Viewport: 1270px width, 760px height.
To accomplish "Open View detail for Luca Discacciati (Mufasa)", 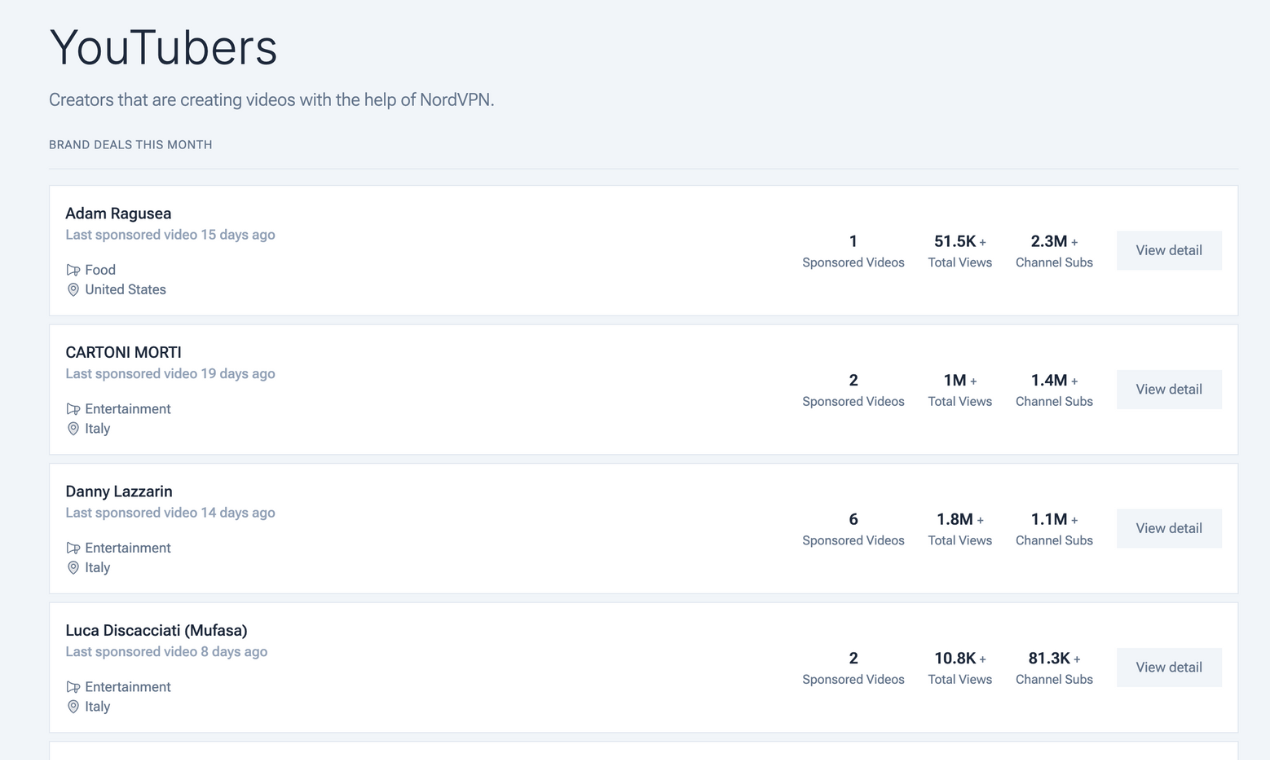I will pyautogui.click(x=1169, y=667).
